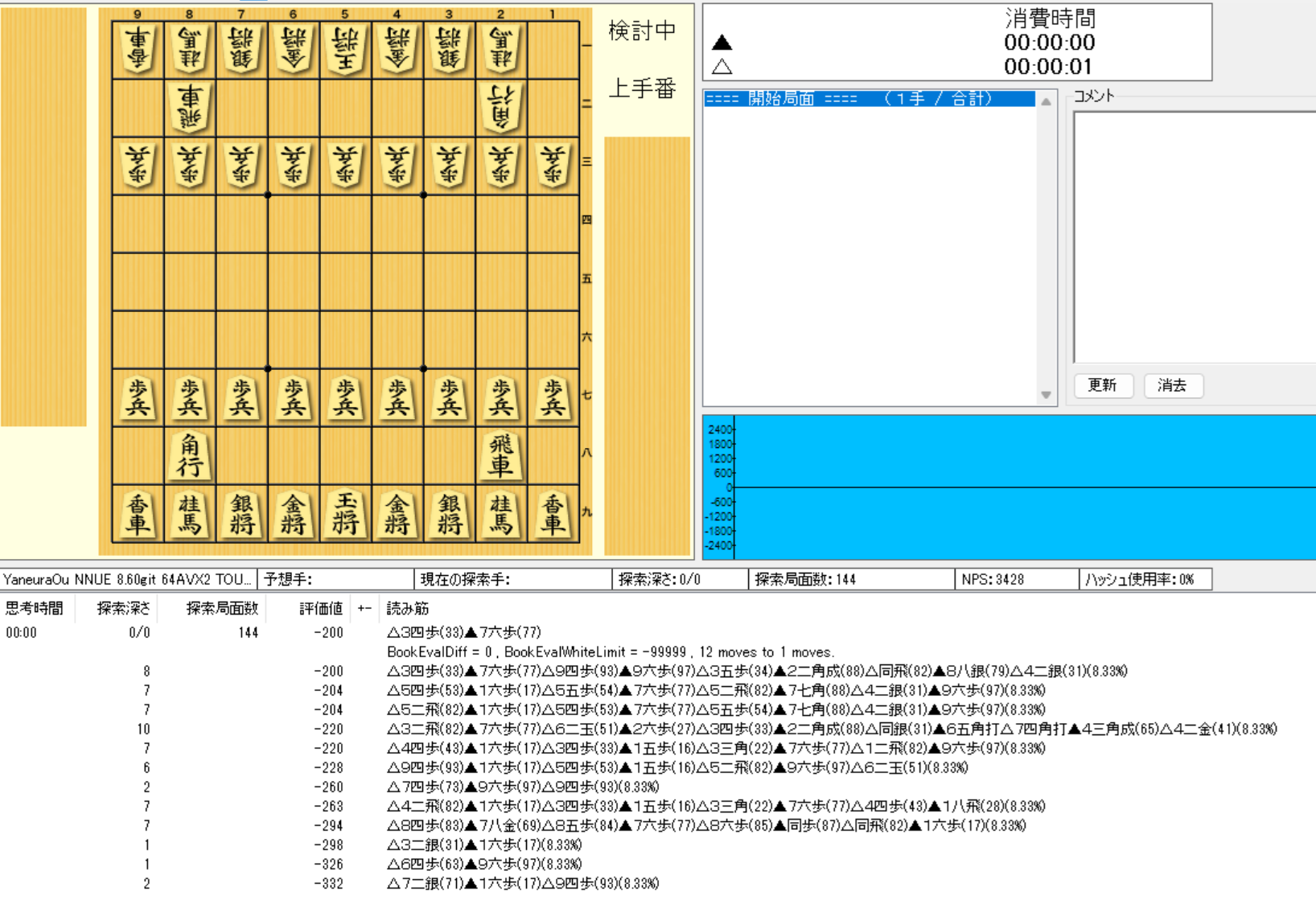Click the 更新 button
The image size is (1316, 904).
1103,385
